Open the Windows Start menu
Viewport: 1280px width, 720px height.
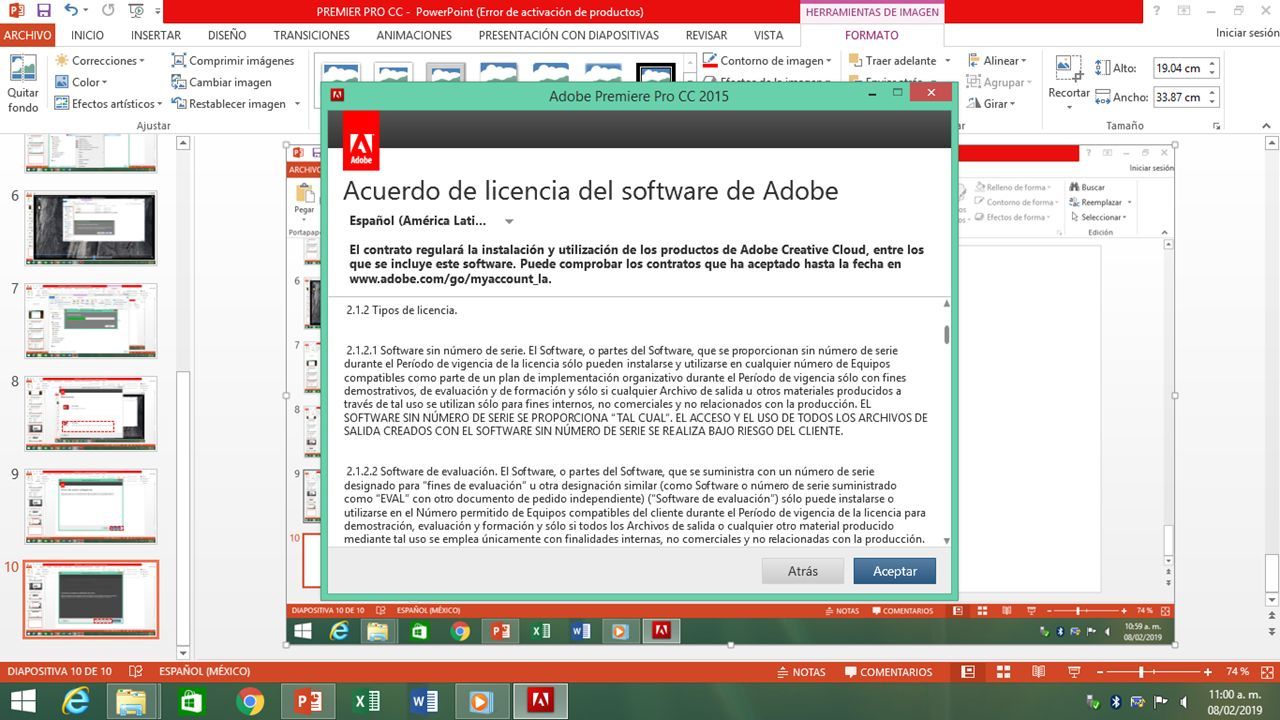(x=23, y=701)
